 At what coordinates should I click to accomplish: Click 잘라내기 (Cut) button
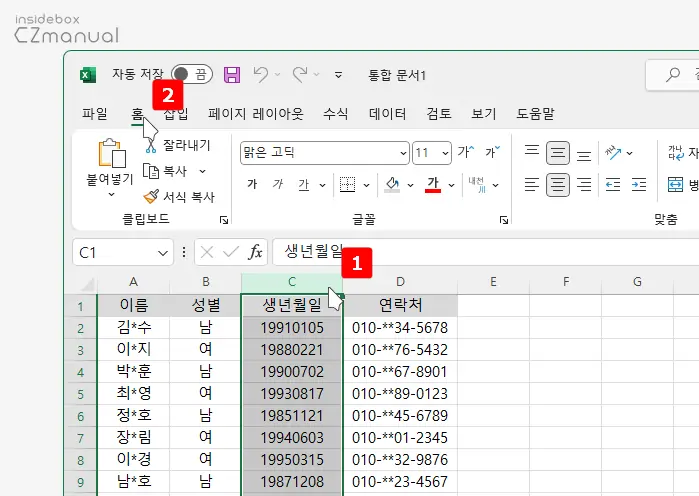point(177,145)
